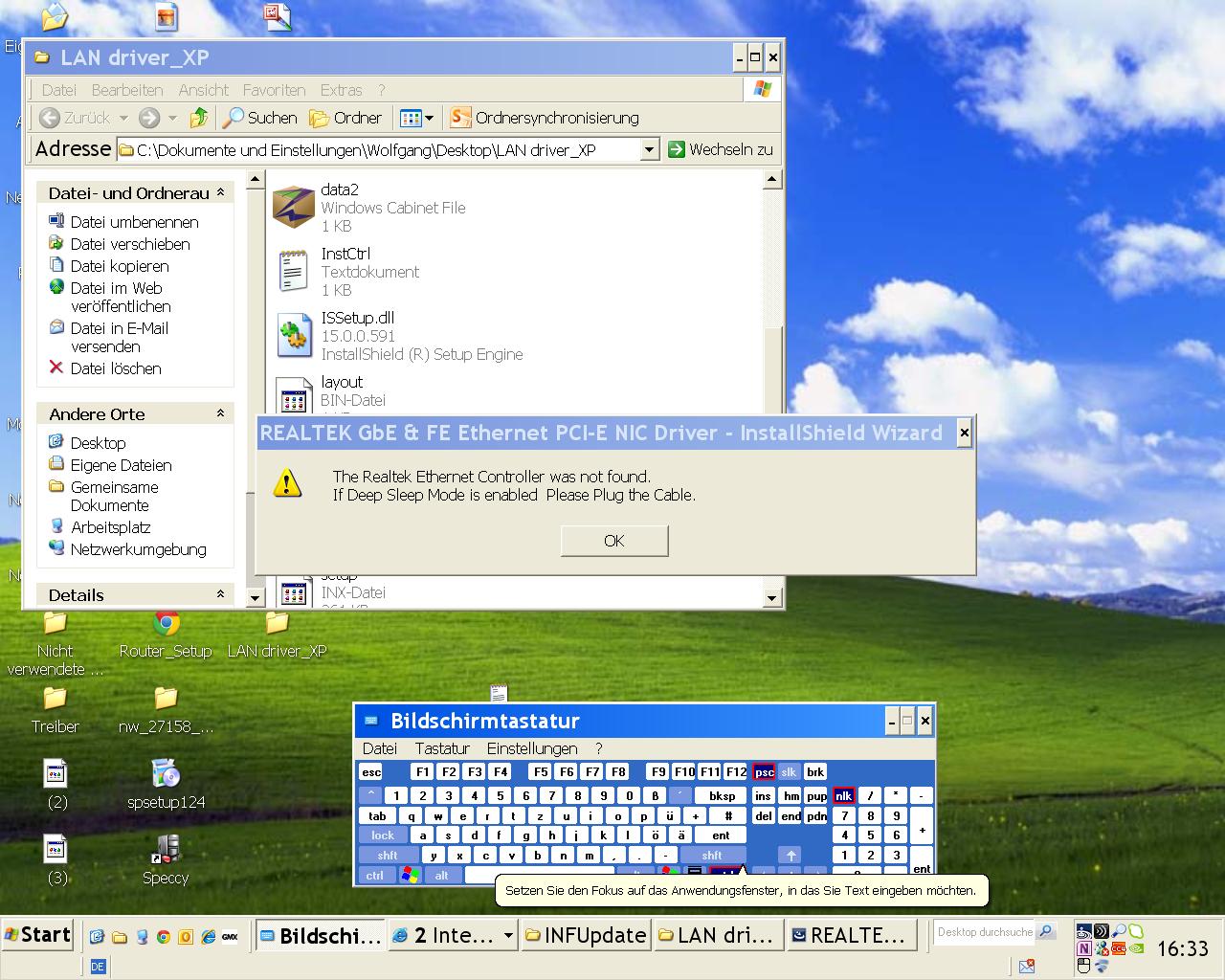Viewport: 1225px width, 980px height.
Task: Toggle the lock caps lock key
Action: coord(383,835)
